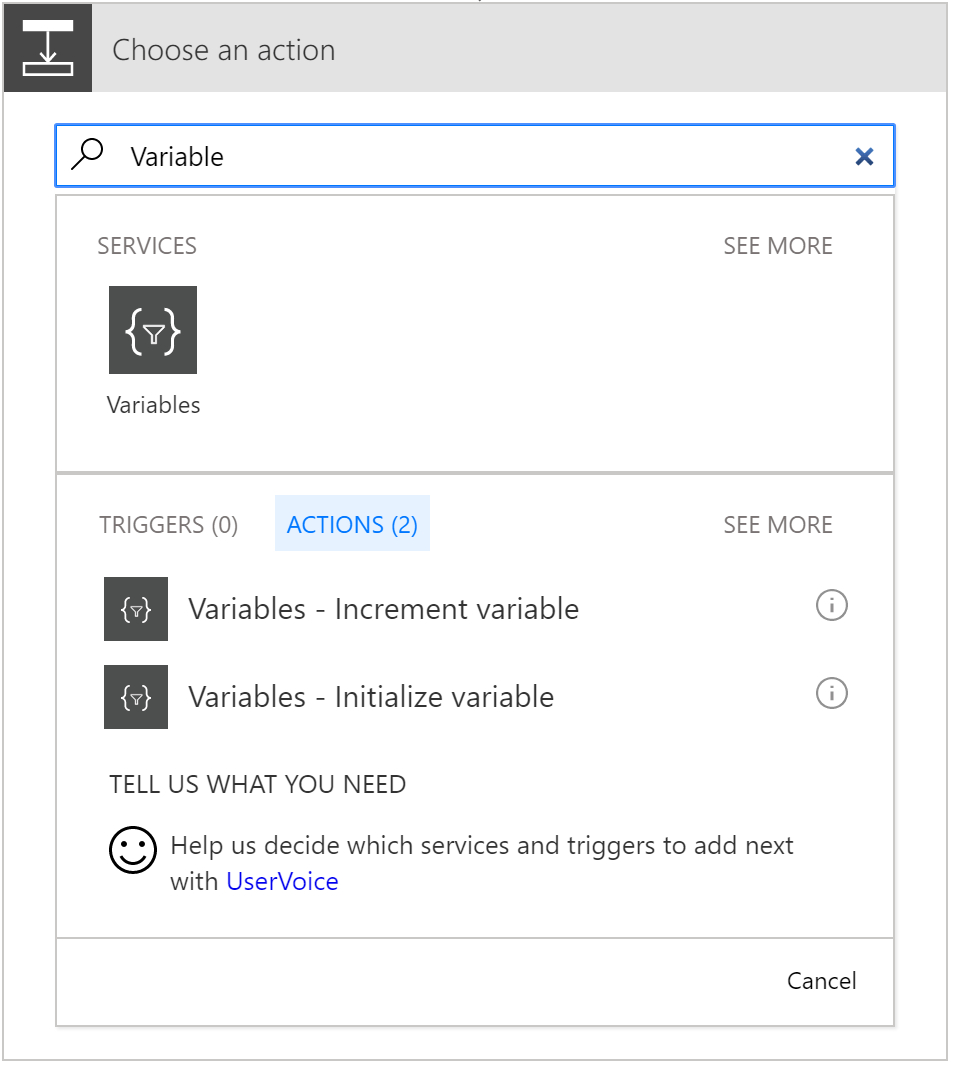The width and height of the screenshot is (955, 1068).
Task: Click inside the Variable search field
Action: (x=400, y=155)
